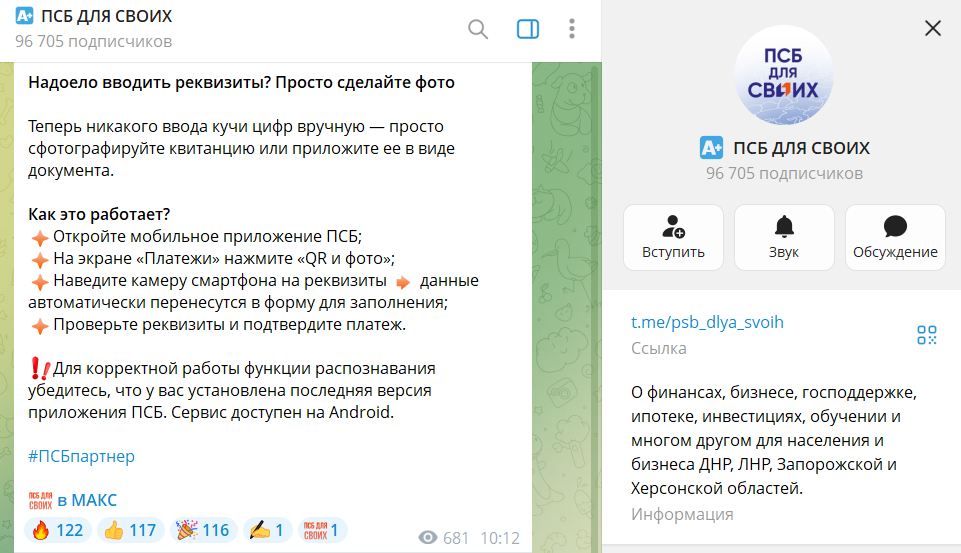
Task: Click the A+ badge beside panel channel name
Action: (x=712, y=148)
